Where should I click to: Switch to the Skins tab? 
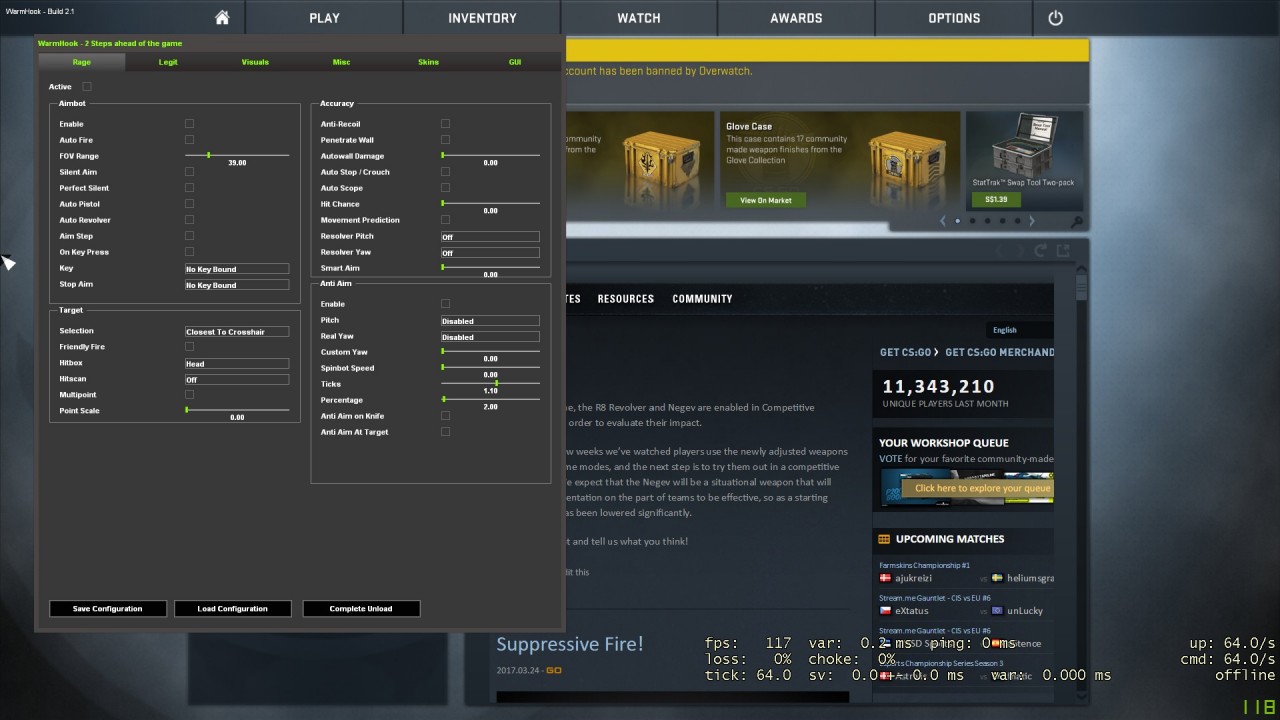pos(428,62)
